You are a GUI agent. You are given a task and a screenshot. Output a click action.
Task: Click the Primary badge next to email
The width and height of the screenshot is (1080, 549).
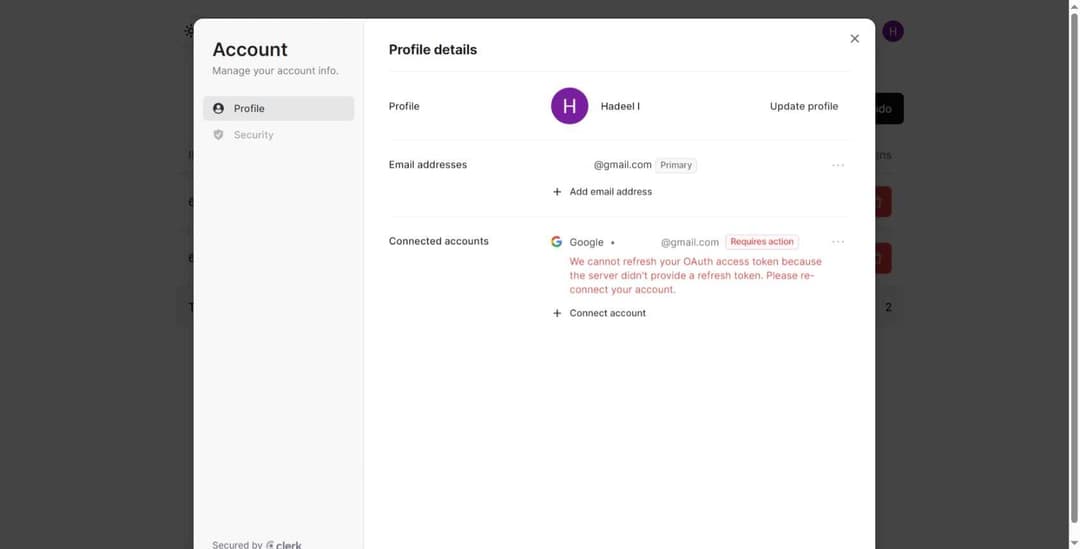pos(676,165)
